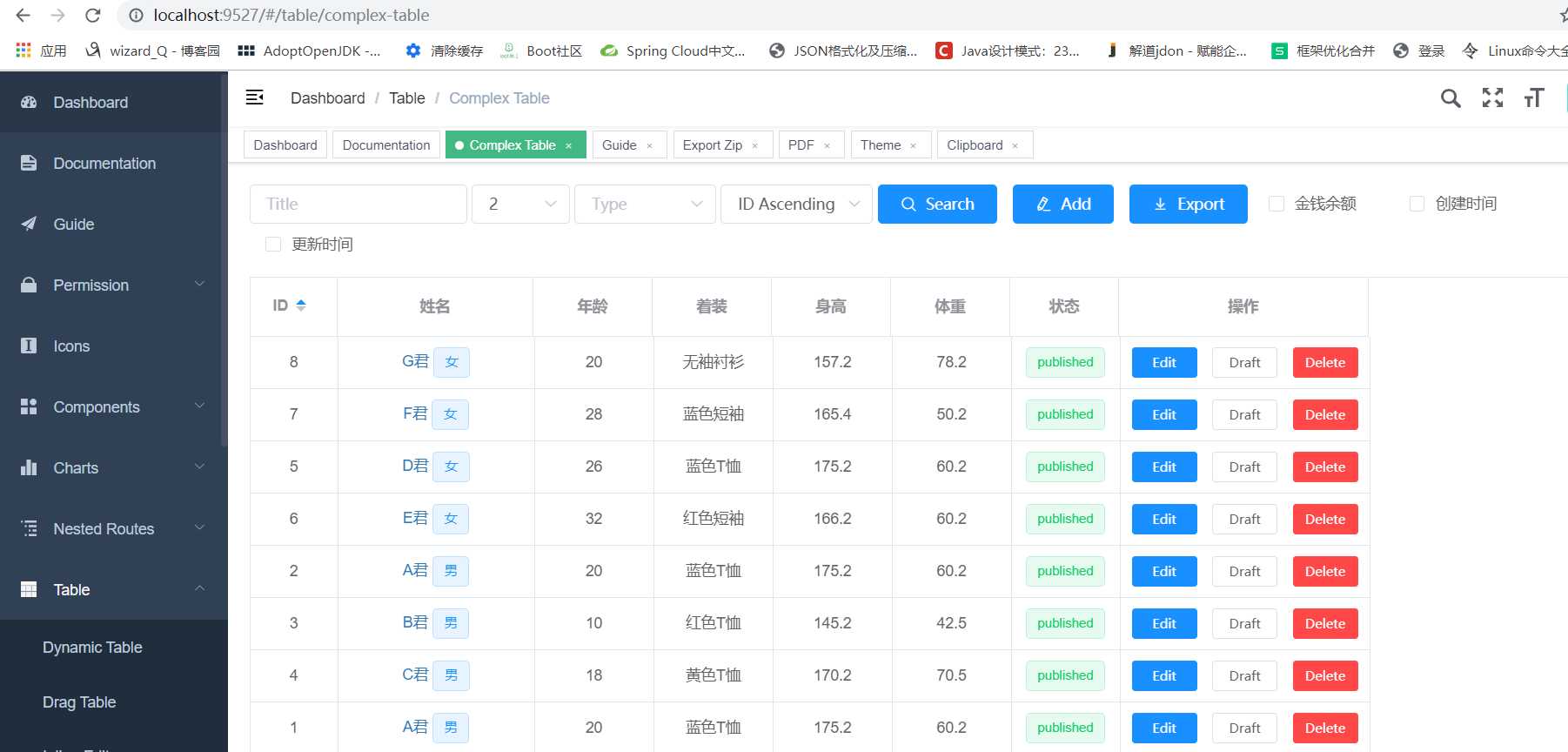Click the Add button

click(x=1063, y=204)
